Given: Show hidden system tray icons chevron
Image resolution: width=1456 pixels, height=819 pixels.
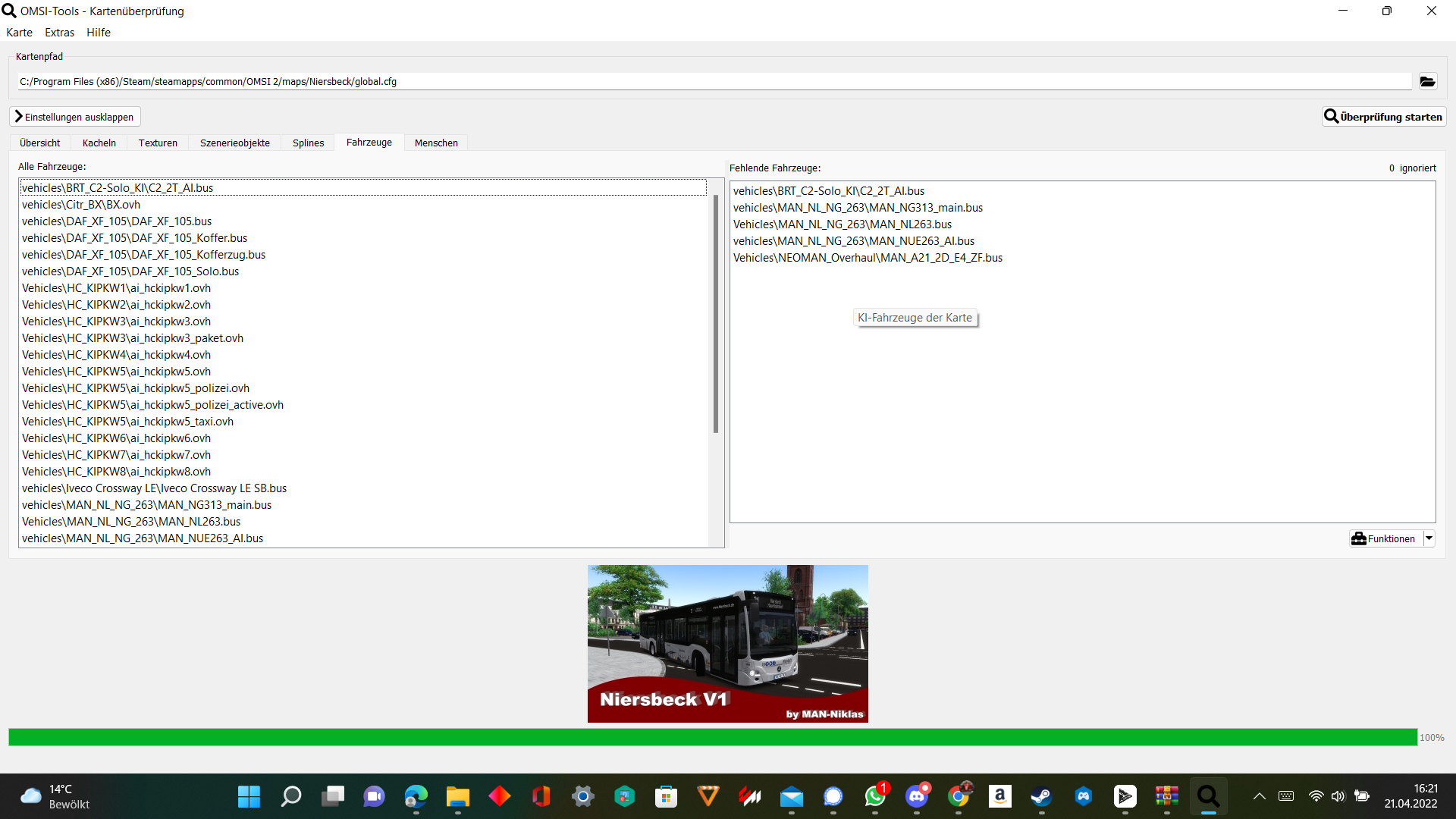Looking at the screenshot, I should click(x=1260, y=796).
